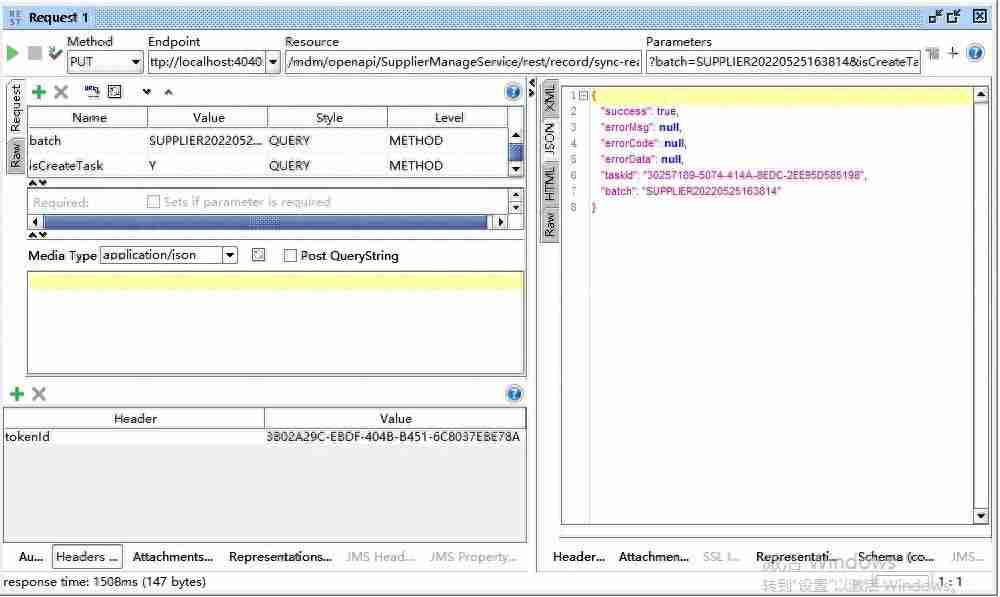Open help for the parameters table
Image resolution: width=1000 pixels, height=597 pixels.
[x=513, y=92]
